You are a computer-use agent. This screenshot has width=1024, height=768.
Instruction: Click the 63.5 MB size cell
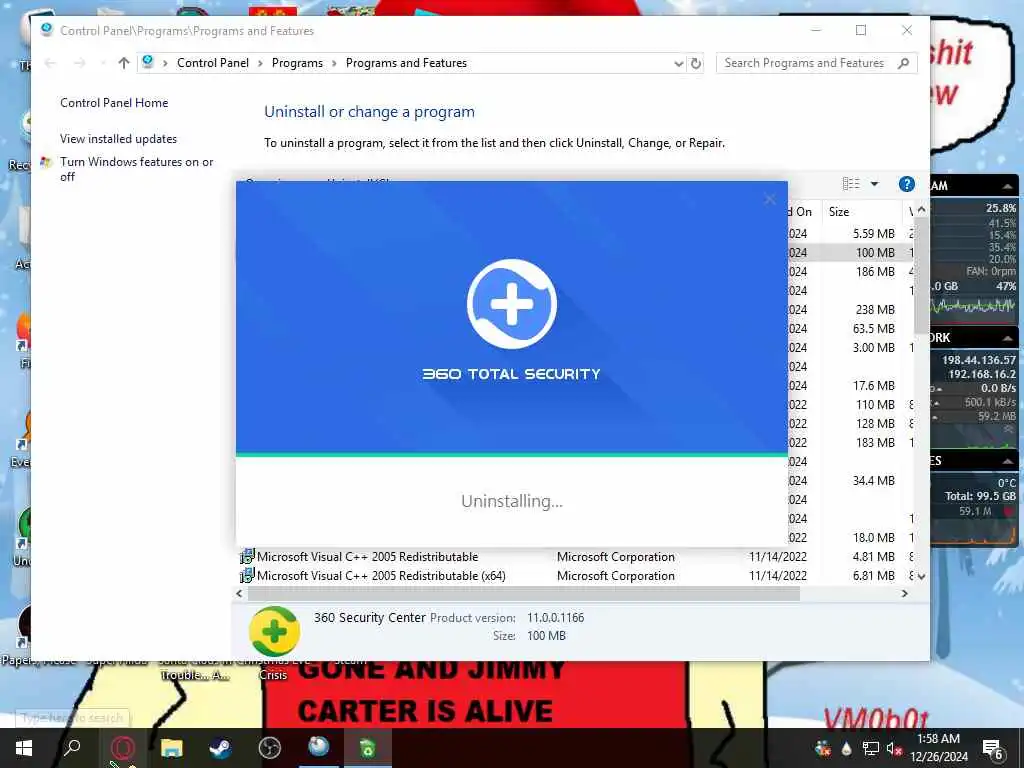[873, 328]
